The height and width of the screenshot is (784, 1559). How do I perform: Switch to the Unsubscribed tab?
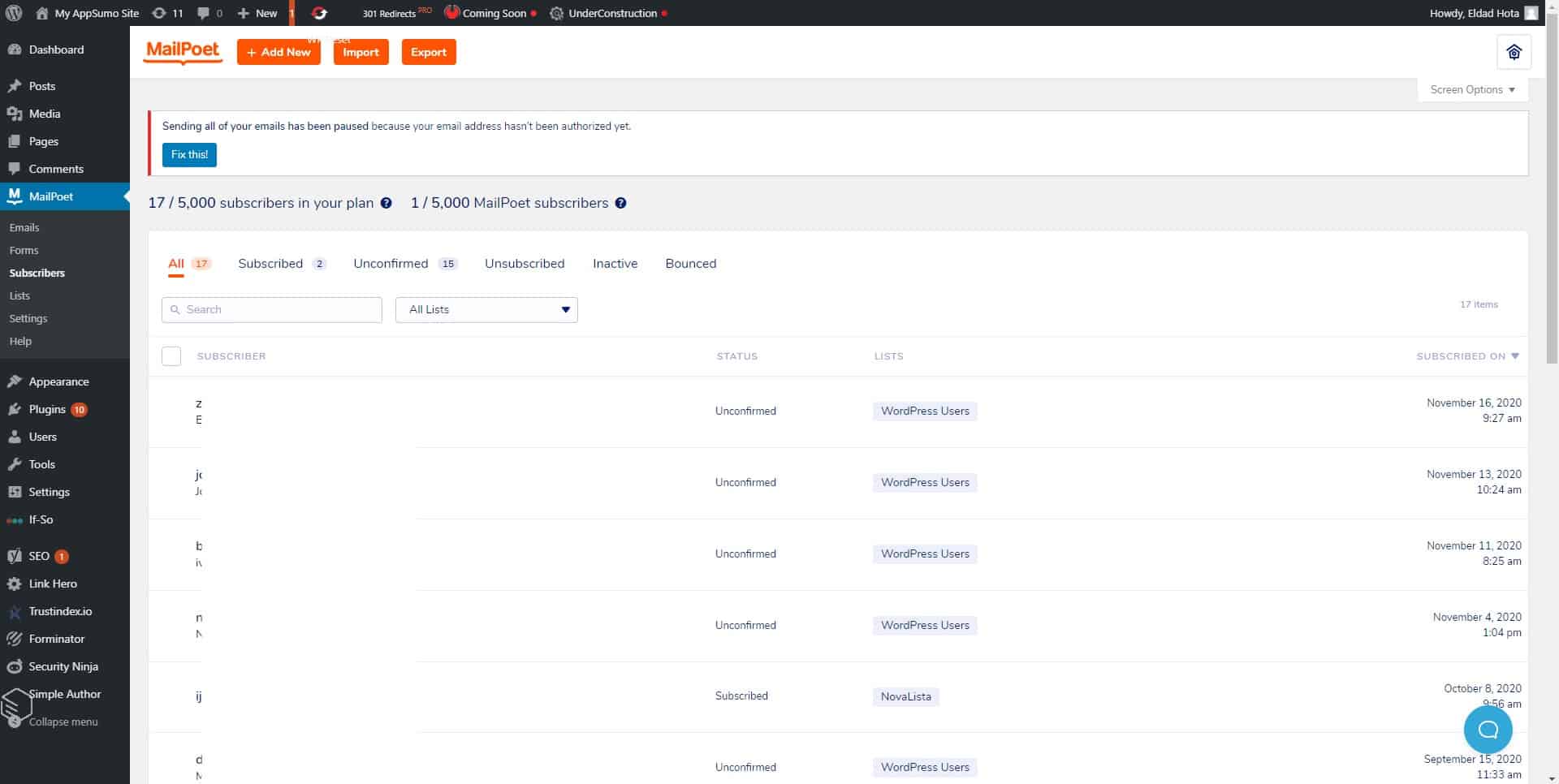pos(525,264)
